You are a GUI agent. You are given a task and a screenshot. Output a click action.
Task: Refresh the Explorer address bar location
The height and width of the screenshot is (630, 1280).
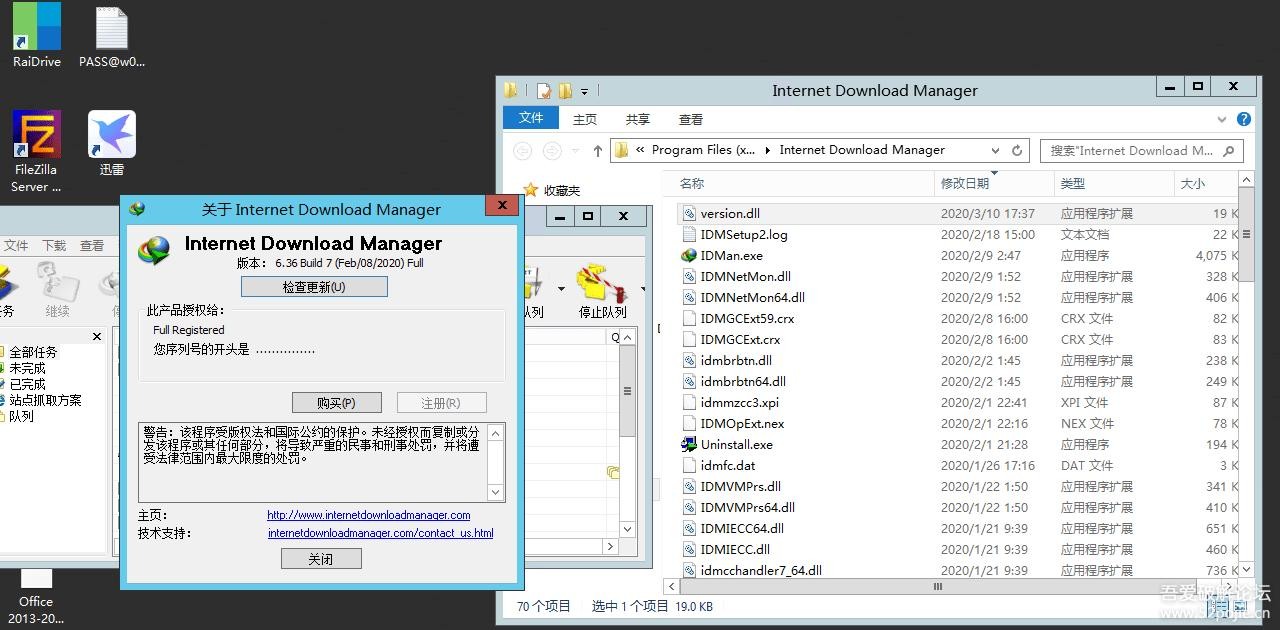[x=1017, y=150]
